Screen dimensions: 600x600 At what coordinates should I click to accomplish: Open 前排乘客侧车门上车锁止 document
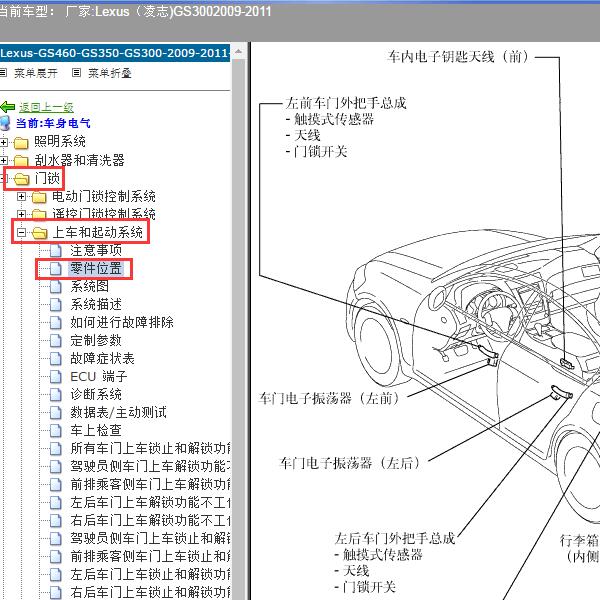click(x=151, y=556)
